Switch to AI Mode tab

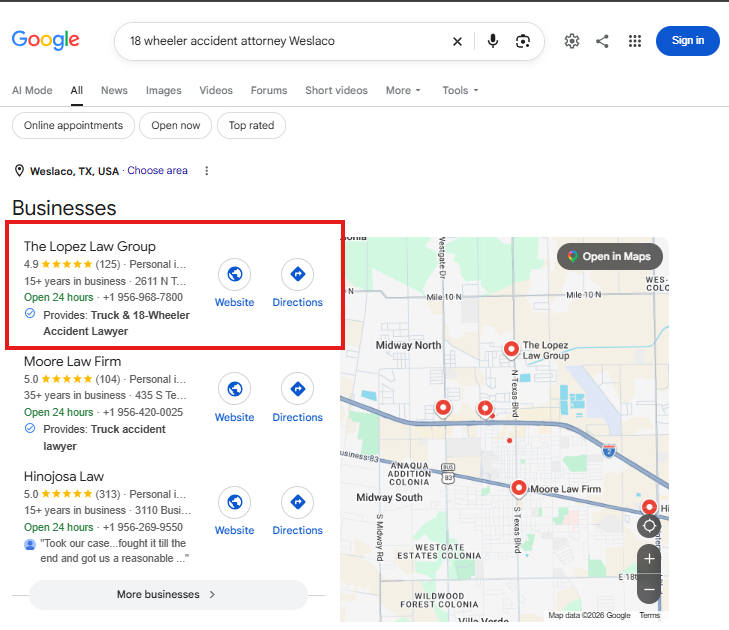pyautogui.click(x=32, y=90)
